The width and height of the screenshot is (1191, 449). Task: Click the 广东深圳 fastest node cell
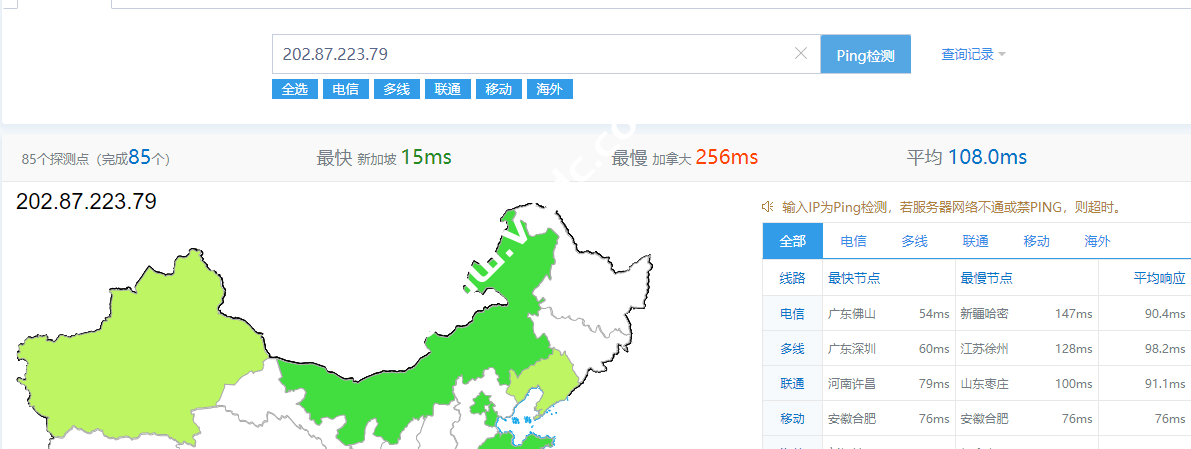coord(851,348)
